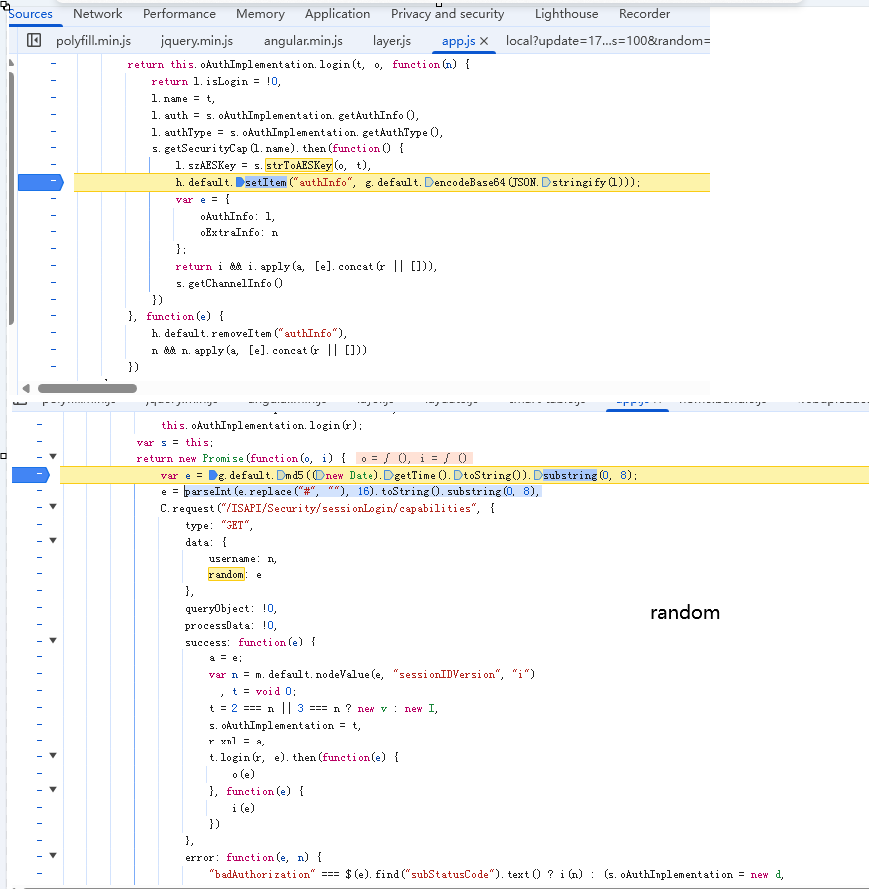The image size is (869, 889).
Task: Collapse the 'return new Promise' code block
Action: [53, 456]
